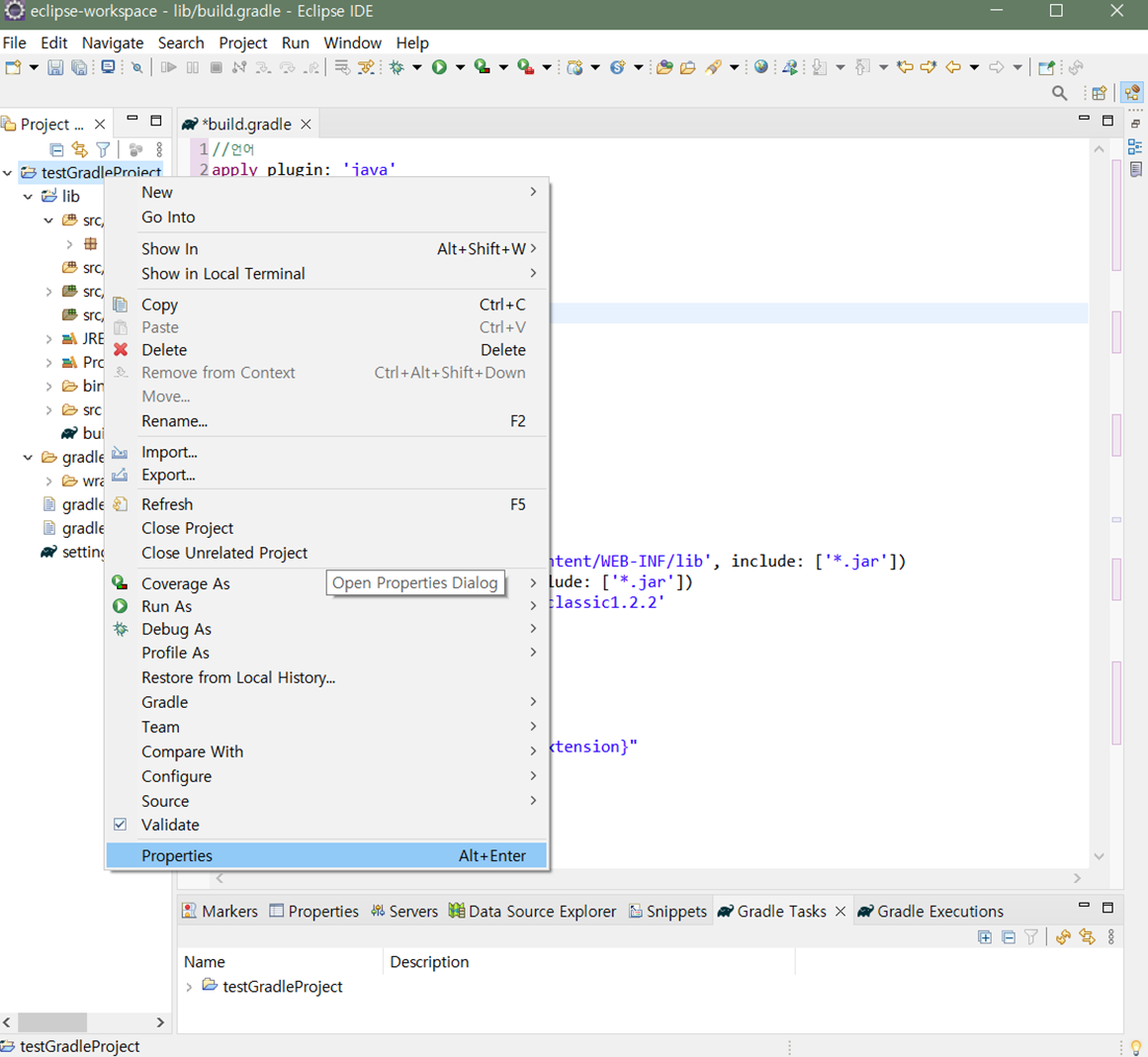Click Open Perspective icon

pos(1099,93)
